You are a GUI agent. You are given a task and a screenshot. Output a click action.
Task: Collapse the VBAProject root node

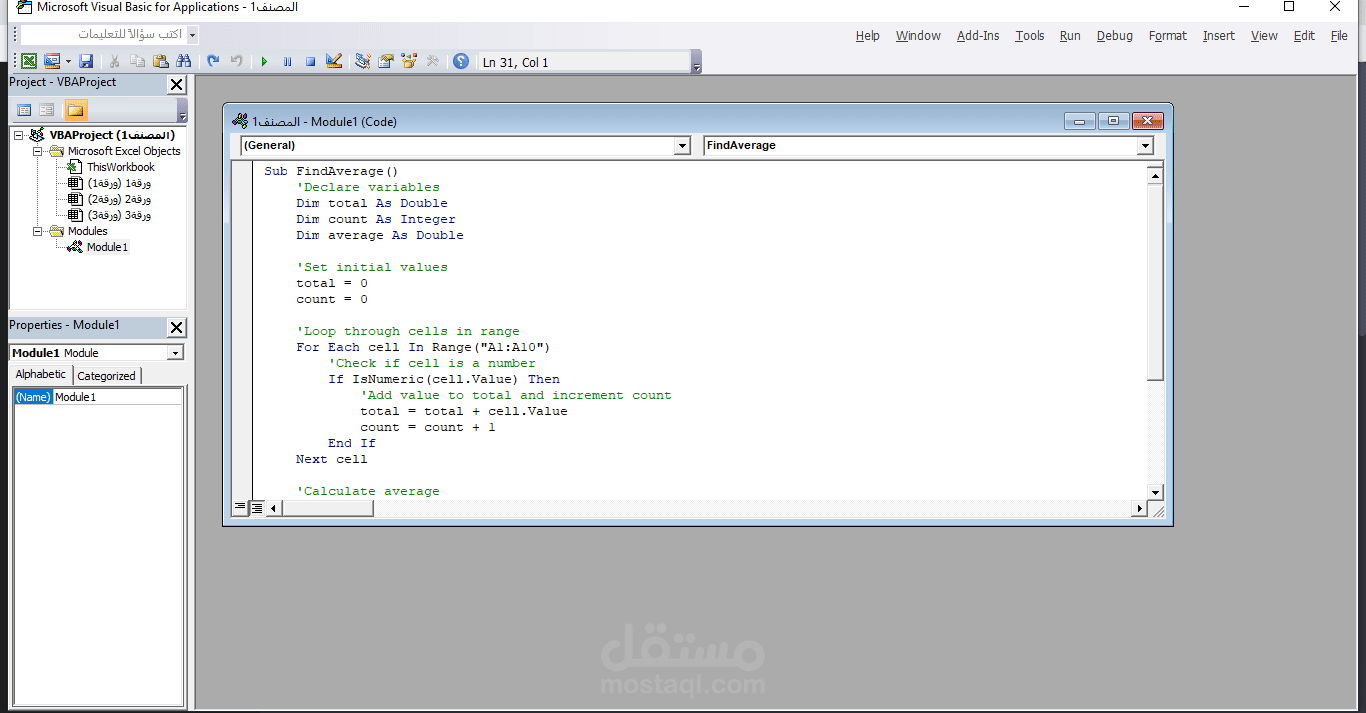[x=18, y=135]
